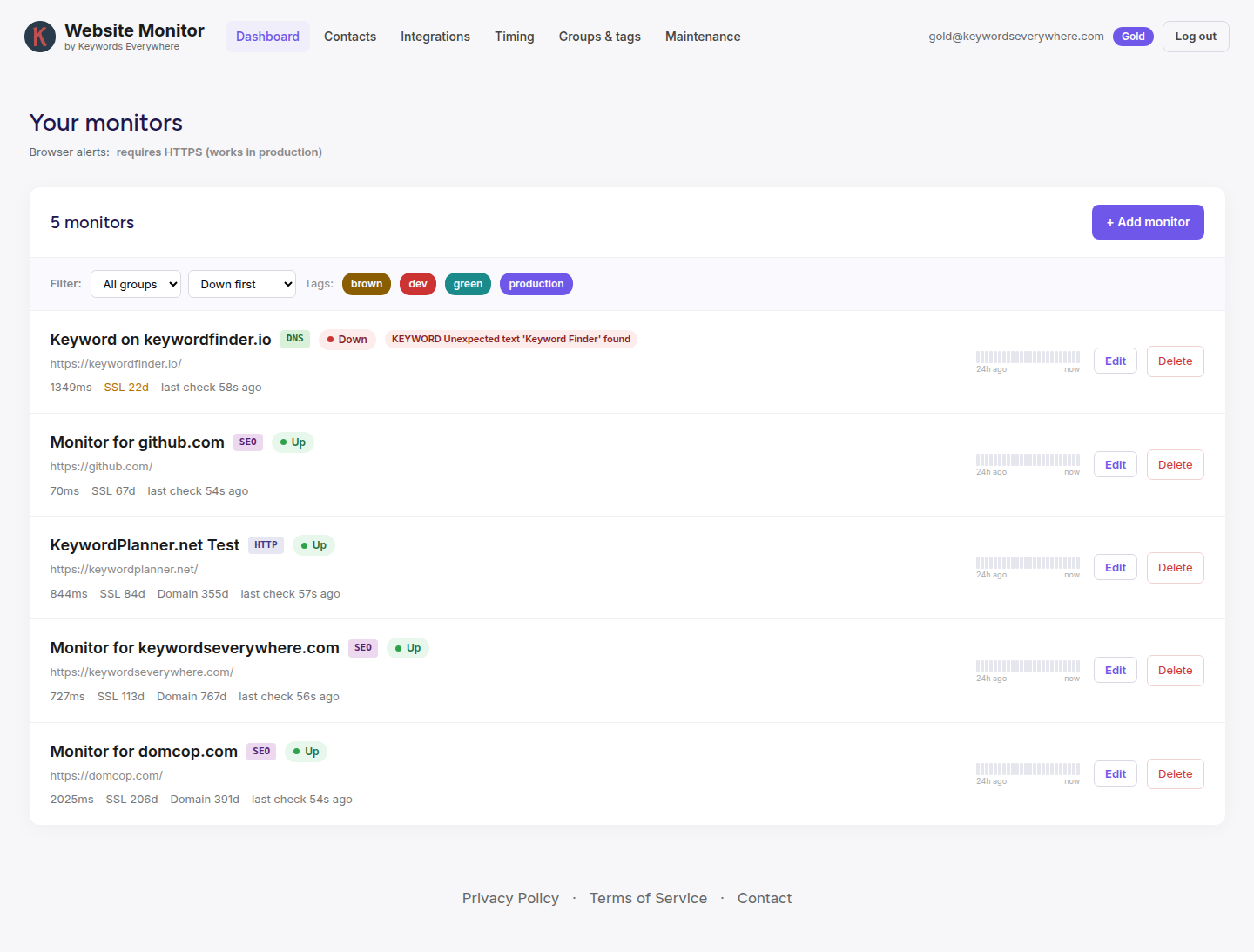Image resolution: width=1254 pixels, height=952 pixels.
Task: Open the Keyword on keywordfinder.io monitor
Action: (x=161, y=340)
